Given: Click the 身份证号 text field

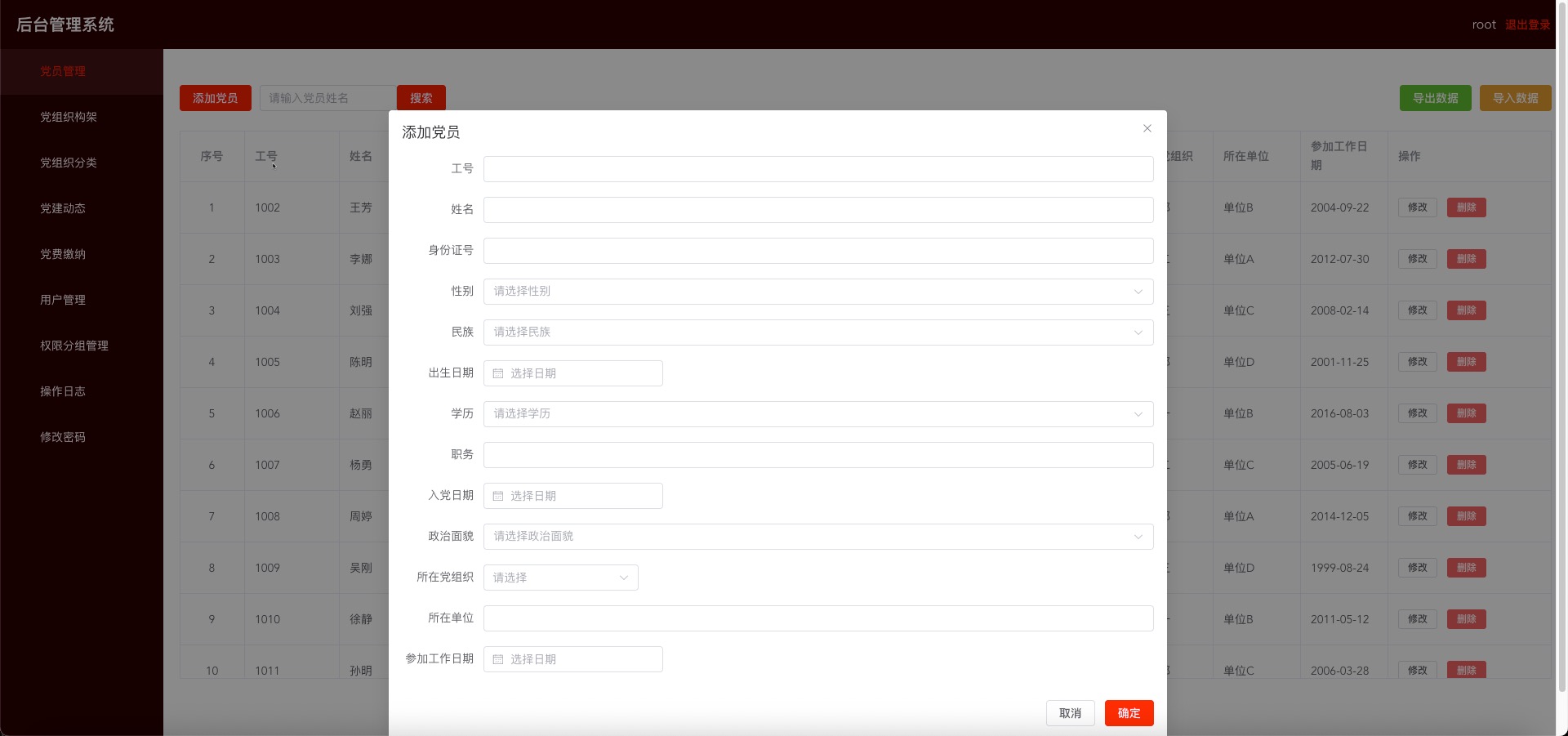Looking at the screenshot, I should click(x=818, y=251).
